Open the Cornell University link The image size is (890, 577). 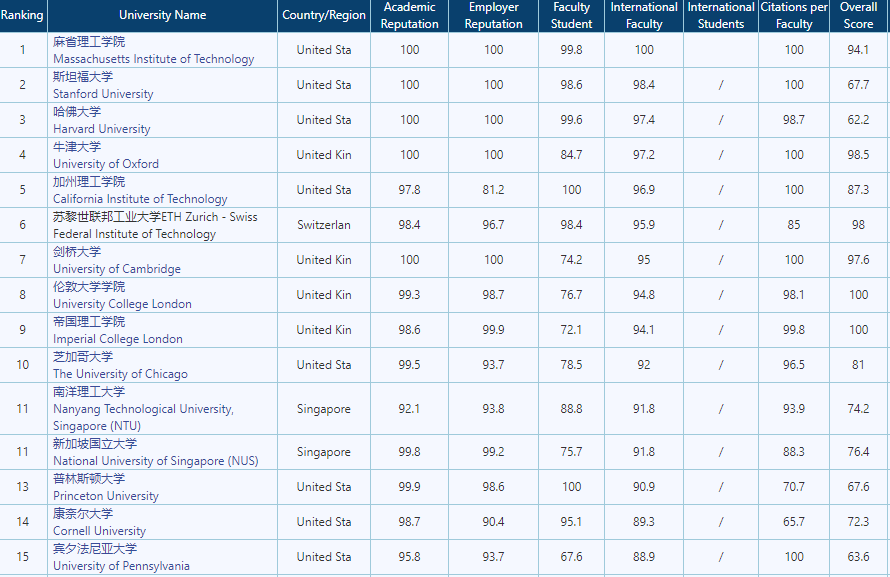pos(99,531)
